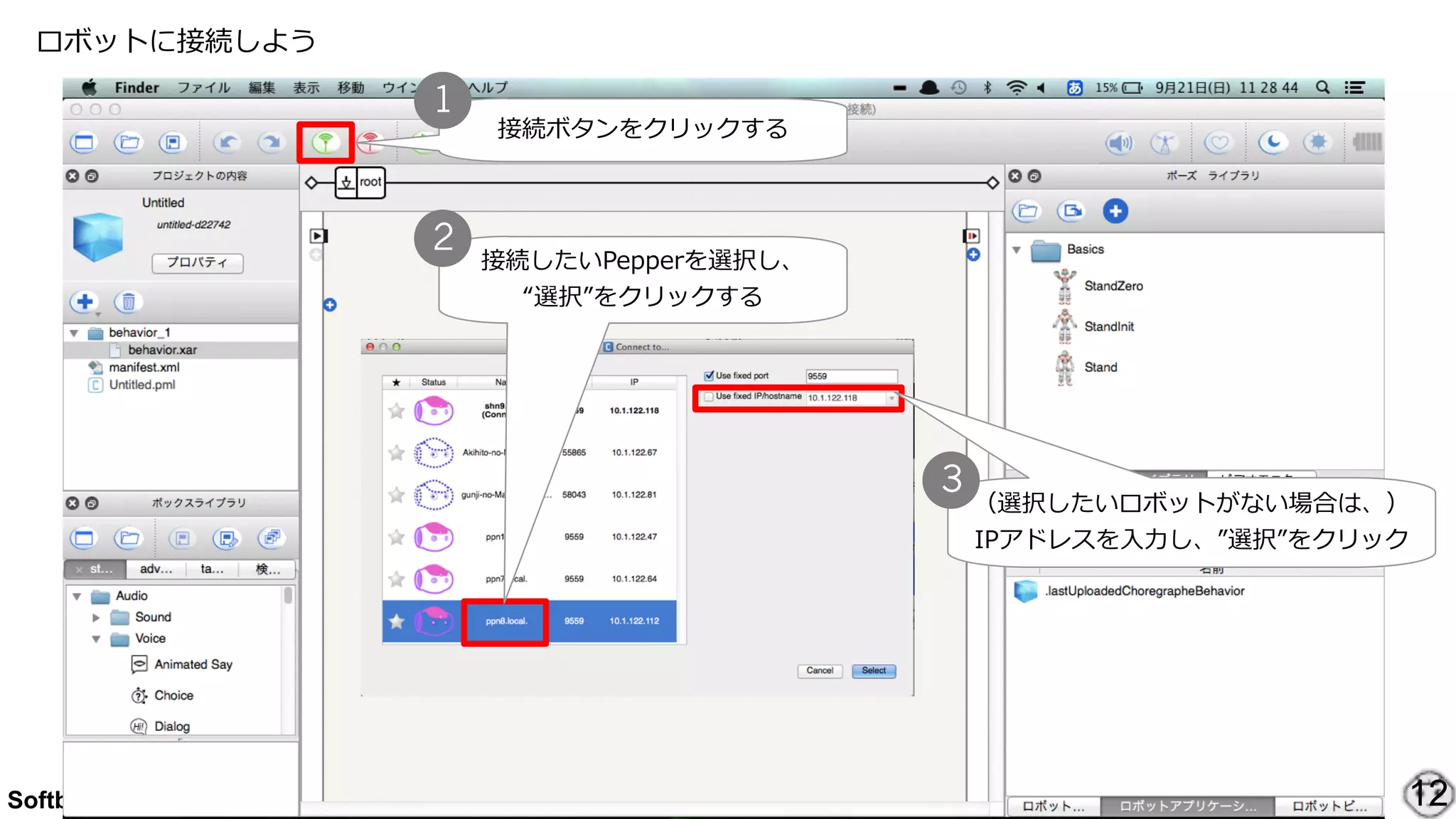Click the battery level indicator icon
Screen dimensions: 1456x819
(x=1367, y=142)
